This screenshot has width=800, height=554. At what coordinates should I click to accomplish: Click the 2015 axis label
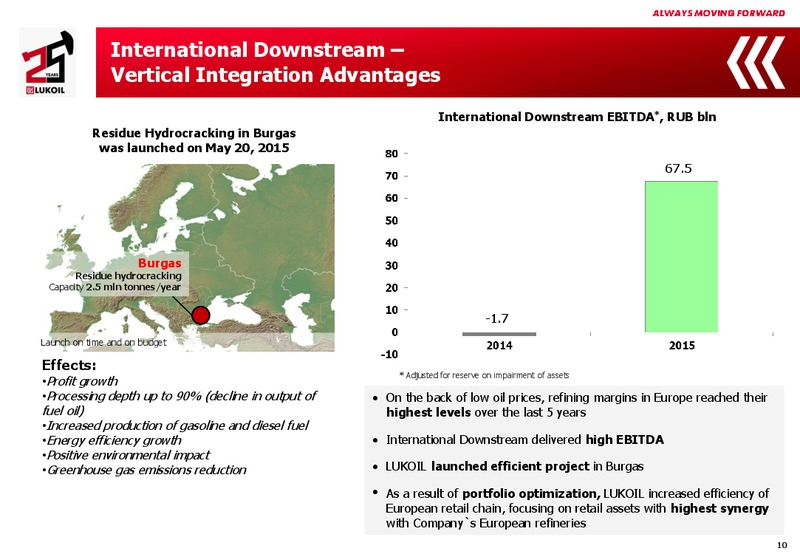682,346
